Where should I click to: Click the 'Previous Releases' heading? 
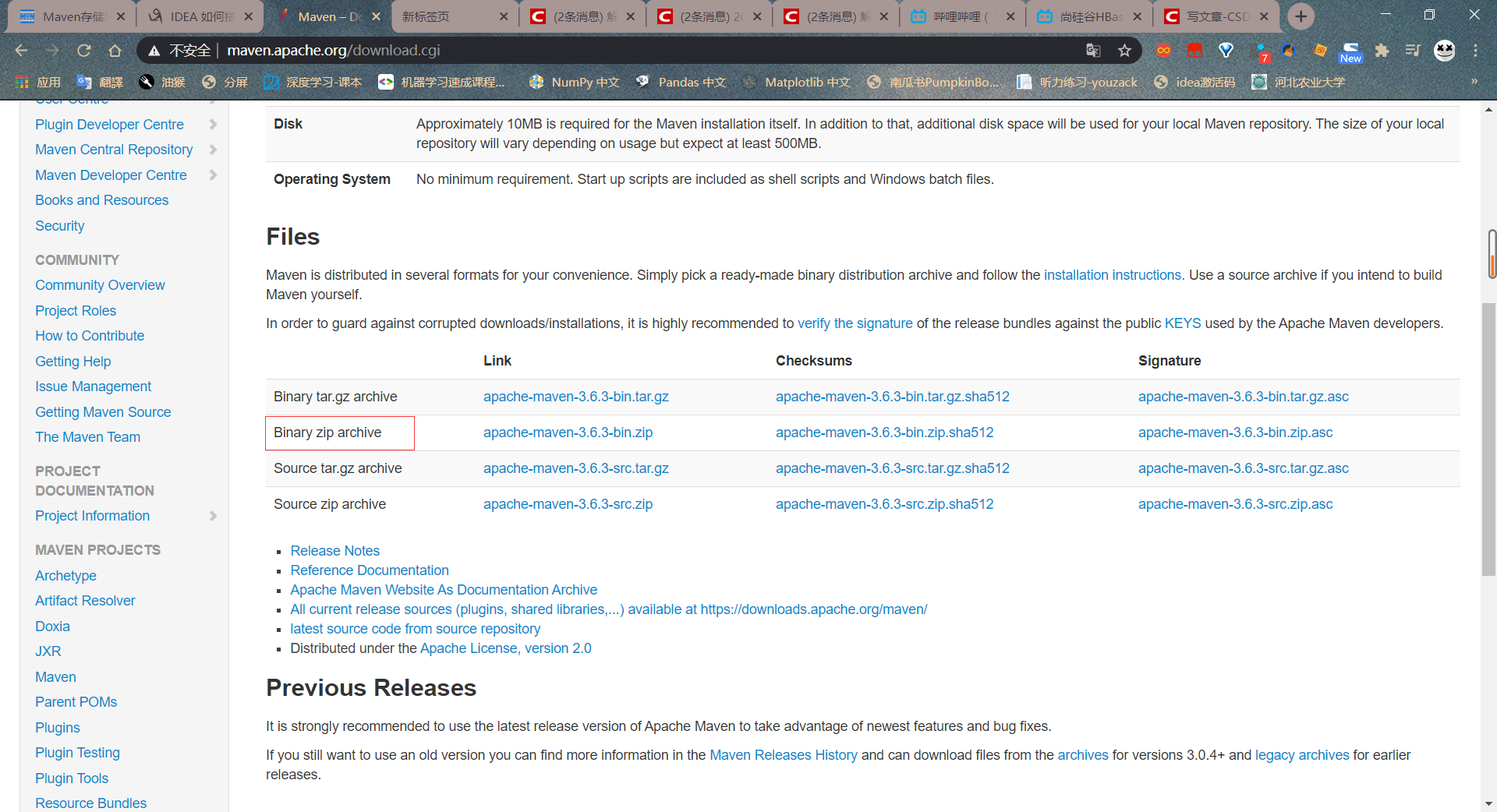pyautogui.click(x=371, y=688)
